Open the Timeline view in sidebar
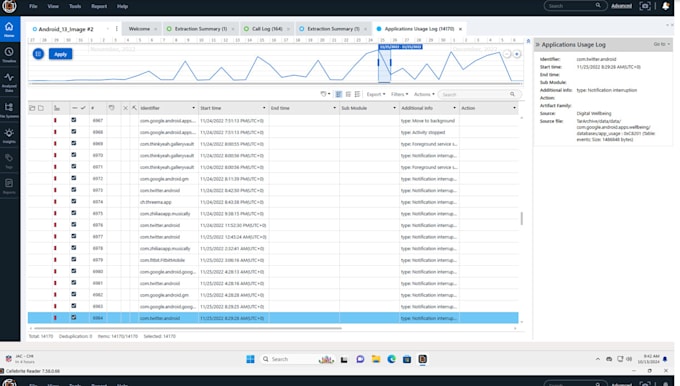This screenshot has width=680, height=386. pos(9,55)
